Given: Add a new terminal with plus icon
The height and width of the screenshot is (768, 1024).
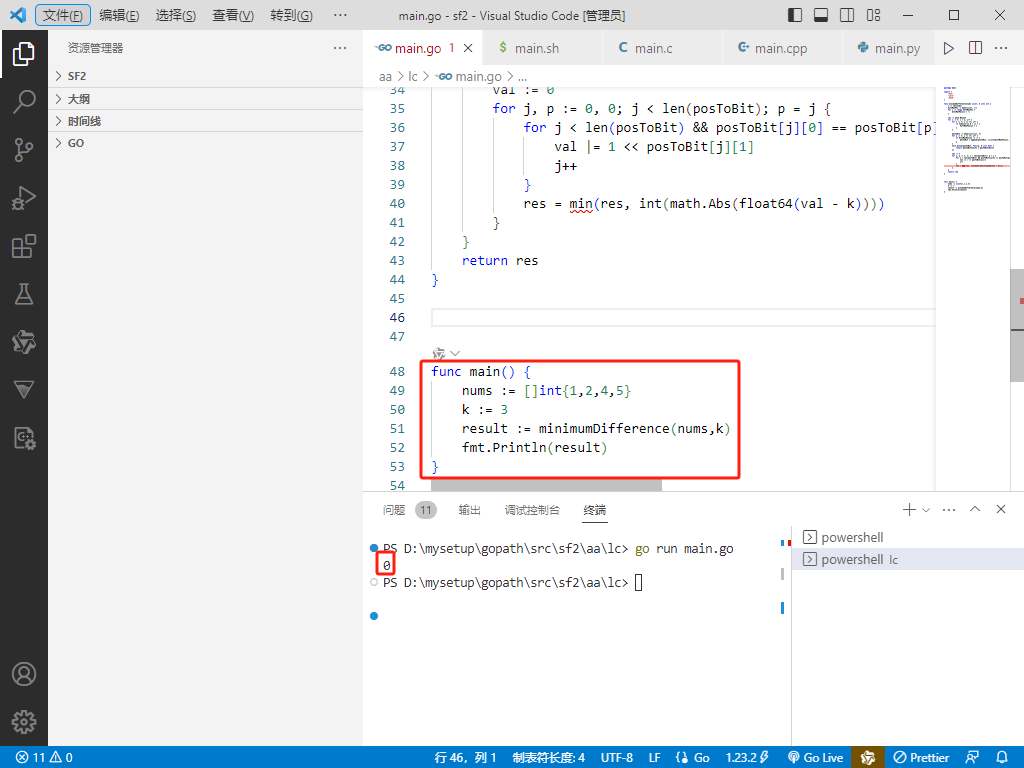Looking at the screenshot, I should [908, 509].
